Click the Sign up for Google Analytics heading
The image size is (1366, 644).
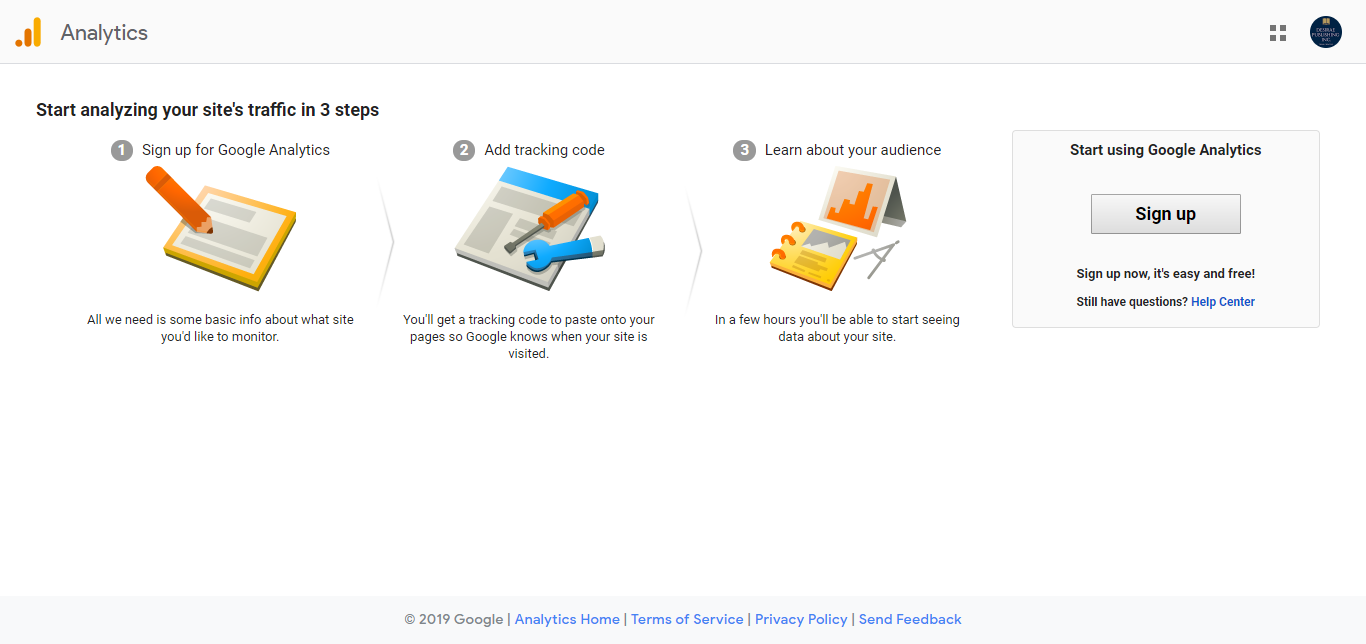(x=236, y=150)
